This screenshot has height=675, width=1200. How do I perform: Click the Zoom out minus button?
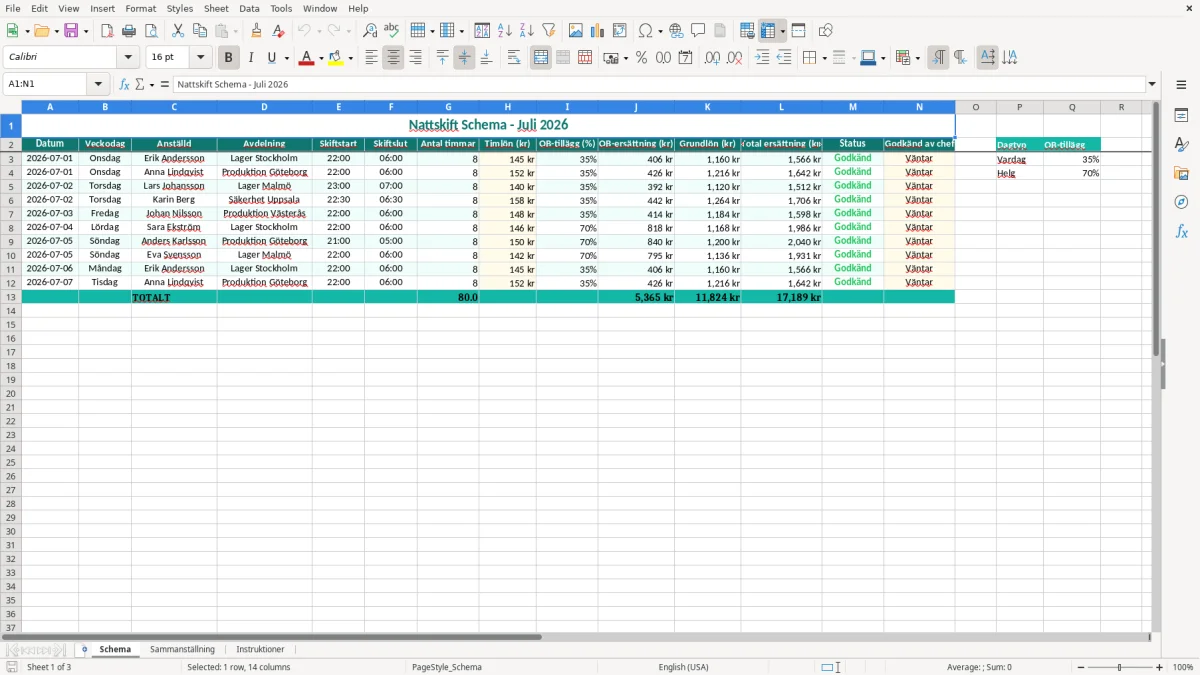click(1081, 667)
